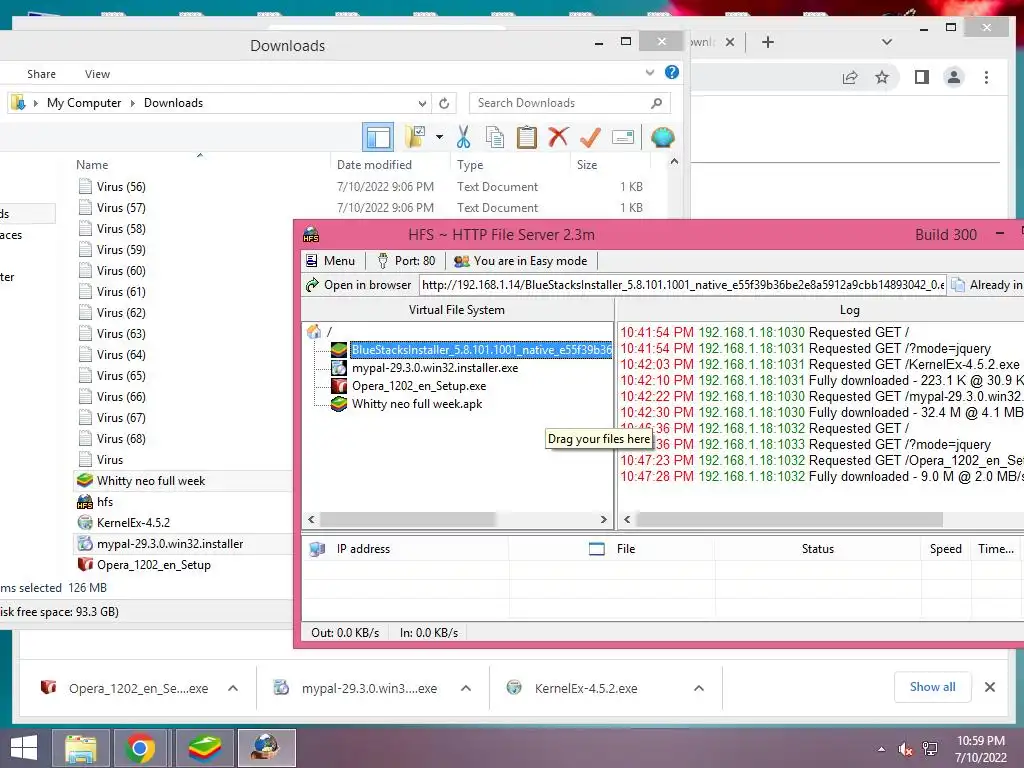Image resolution: width=1024 pixels, height=768 pixels.
Task: Open the Share ribbon tab
Action: click(x=41, y=74)
